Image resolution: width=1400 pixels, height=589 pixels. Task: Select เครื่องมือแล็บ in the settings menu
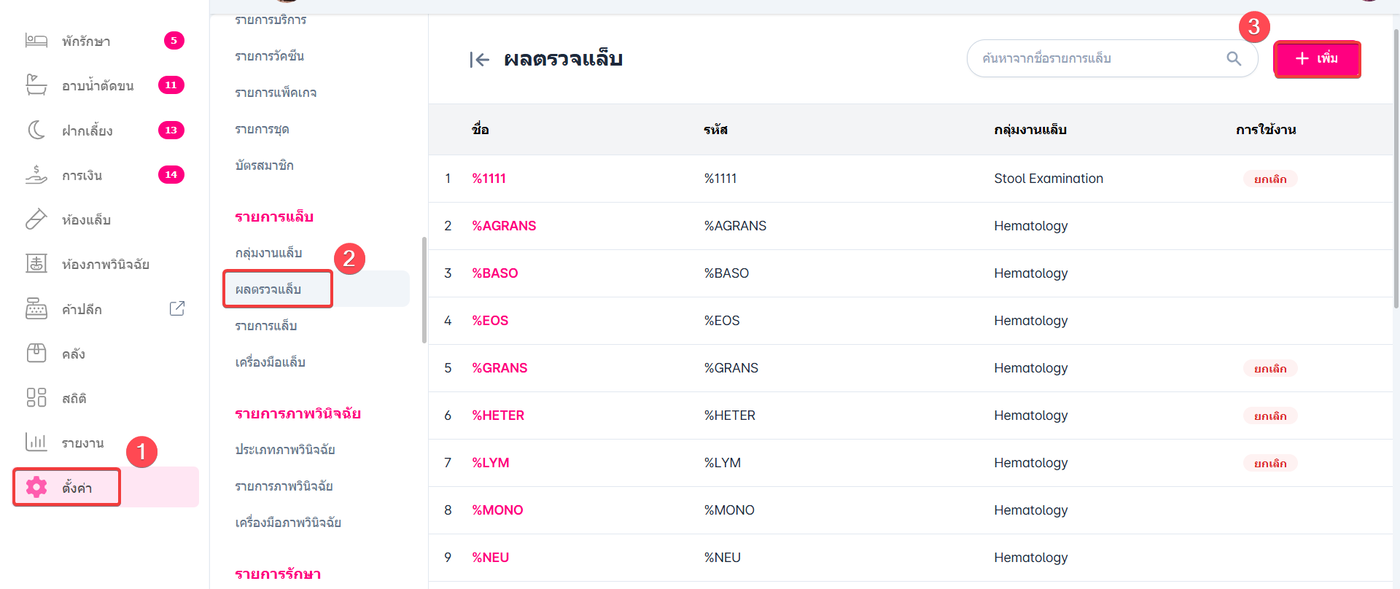click(x=270, y=362)
